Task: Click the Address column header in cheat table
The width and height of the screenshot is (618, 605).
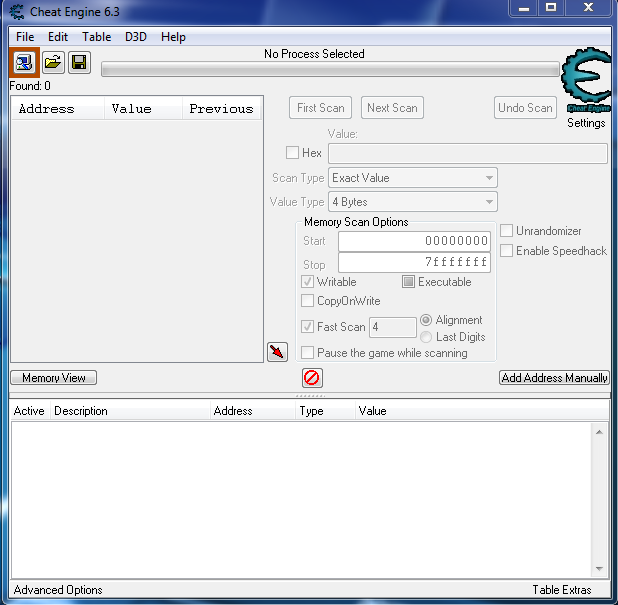Action: click(x=253, y=411)
